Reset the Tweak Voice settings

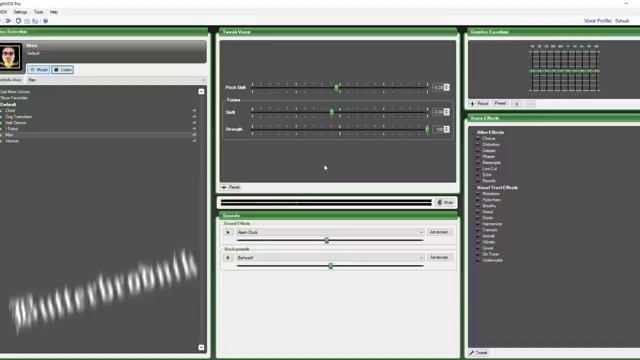point(231,187)
